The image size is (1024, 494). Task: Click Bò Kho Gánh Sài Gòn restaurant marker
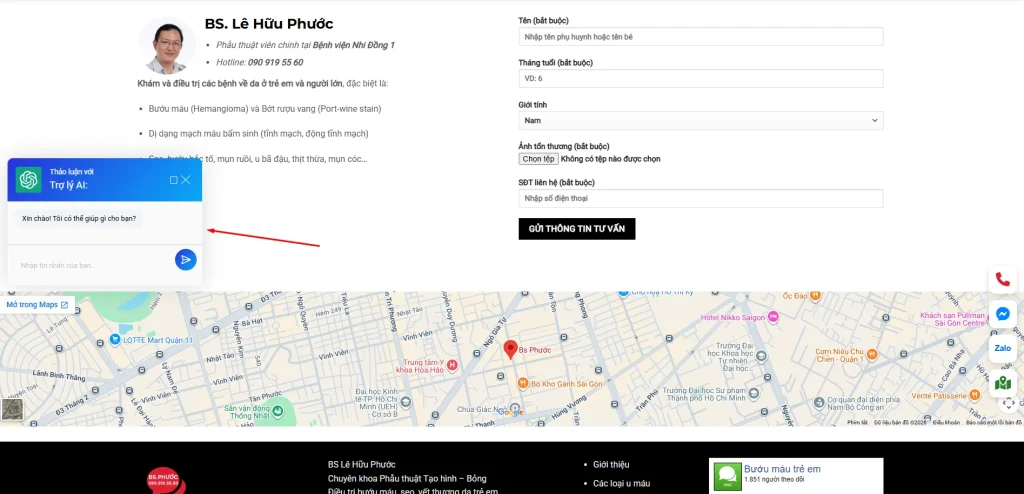pyautogui.click(x=522, y=383)
